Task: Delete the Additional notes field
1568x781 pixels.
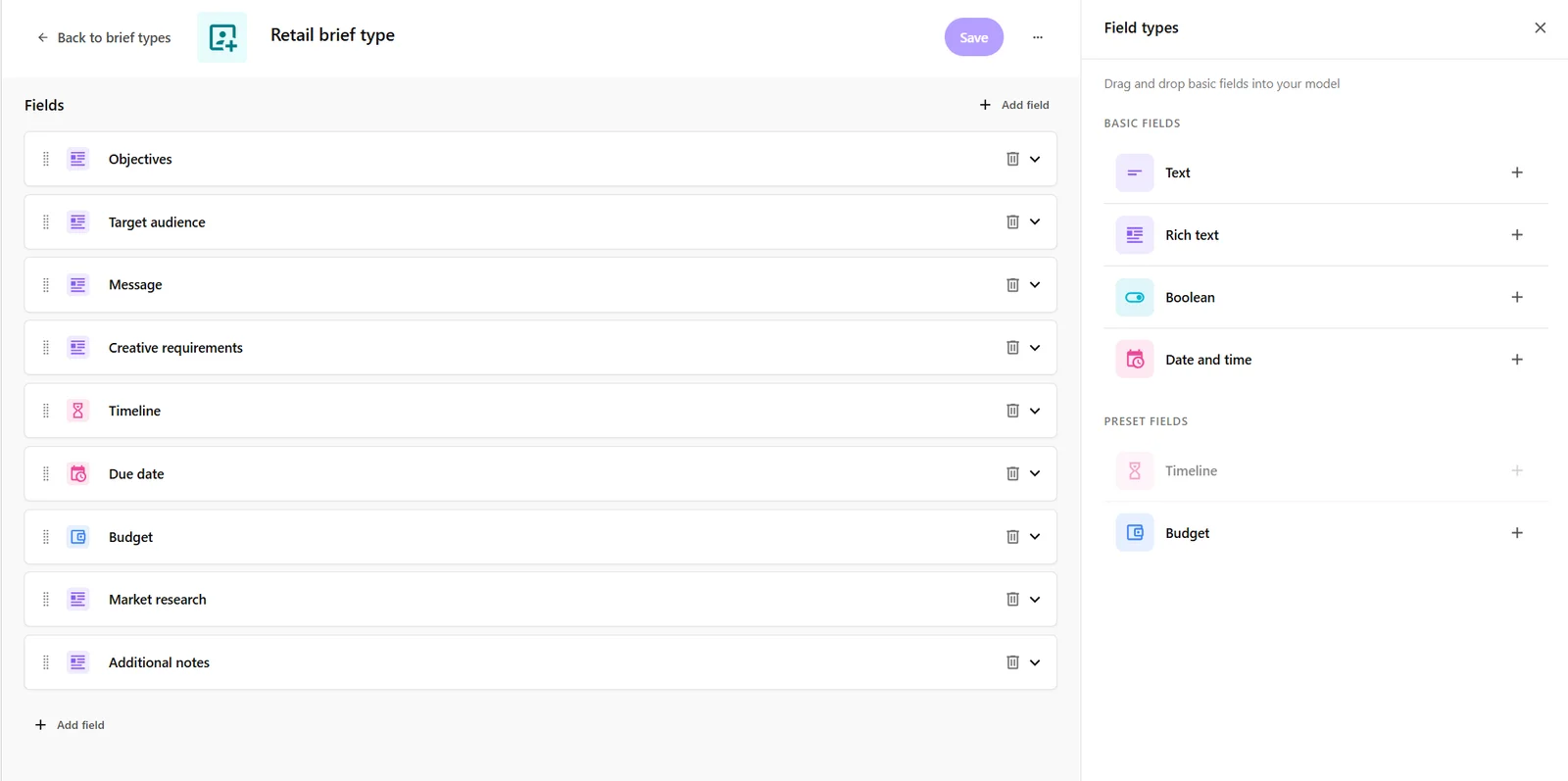Action: [x=1012, y=662]
